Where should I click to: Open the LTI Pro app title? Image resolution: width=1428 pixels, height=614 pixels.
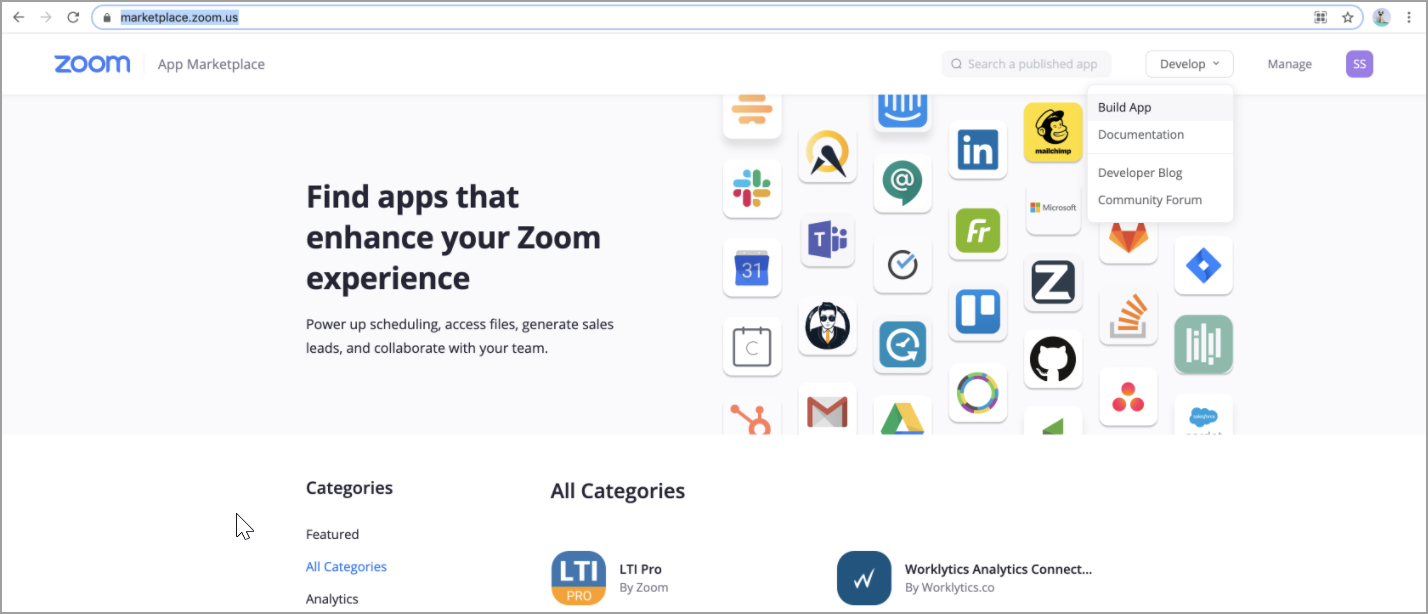pos(641,569)
